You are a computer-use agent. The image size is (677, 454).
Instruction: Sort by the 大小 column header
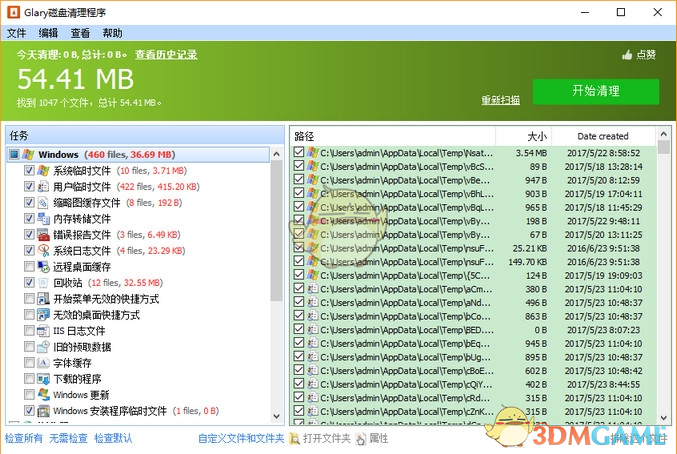tap(536, 135)
